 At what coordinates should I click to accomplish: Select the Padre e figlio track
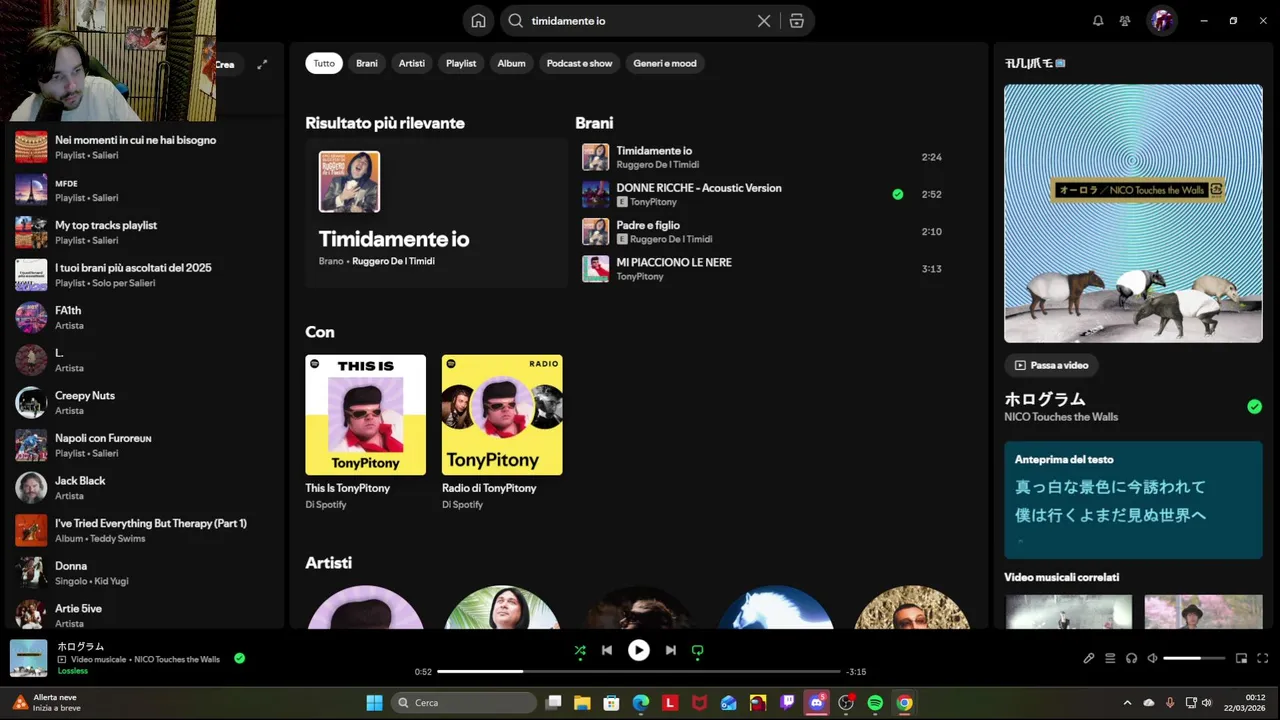(765, 231)
